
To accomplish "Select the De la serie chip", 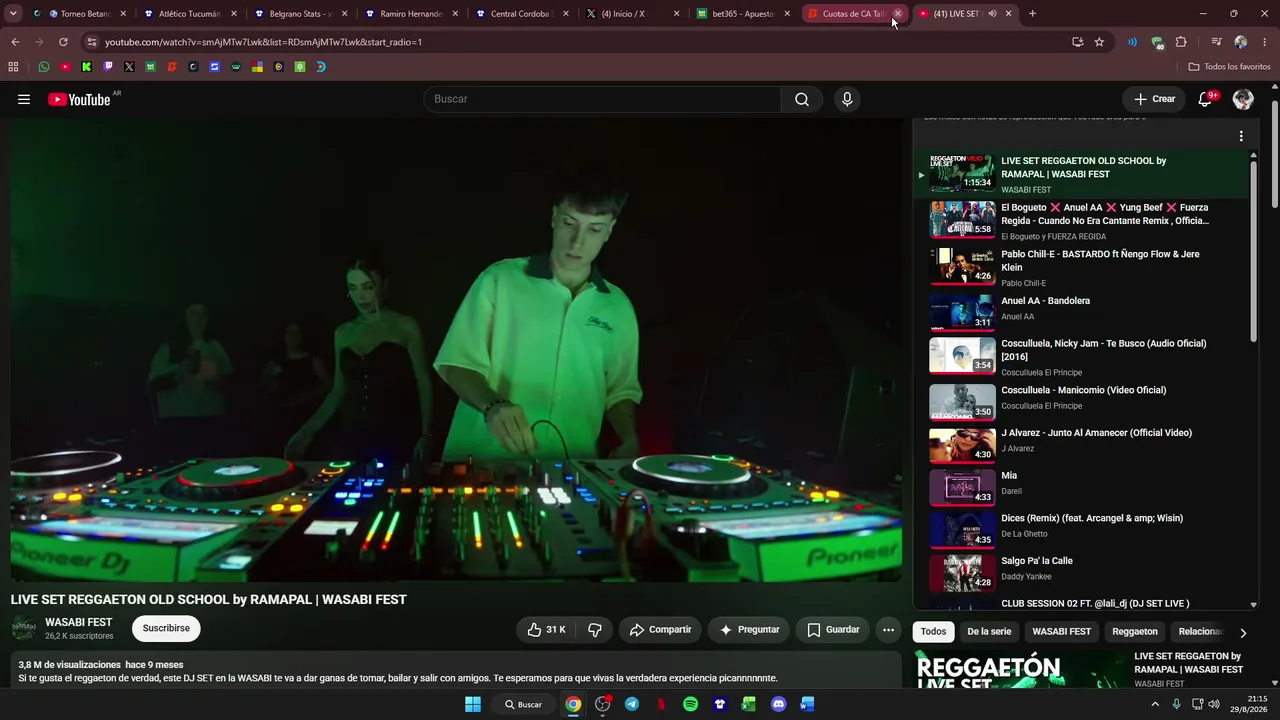I will coord(989,632).
